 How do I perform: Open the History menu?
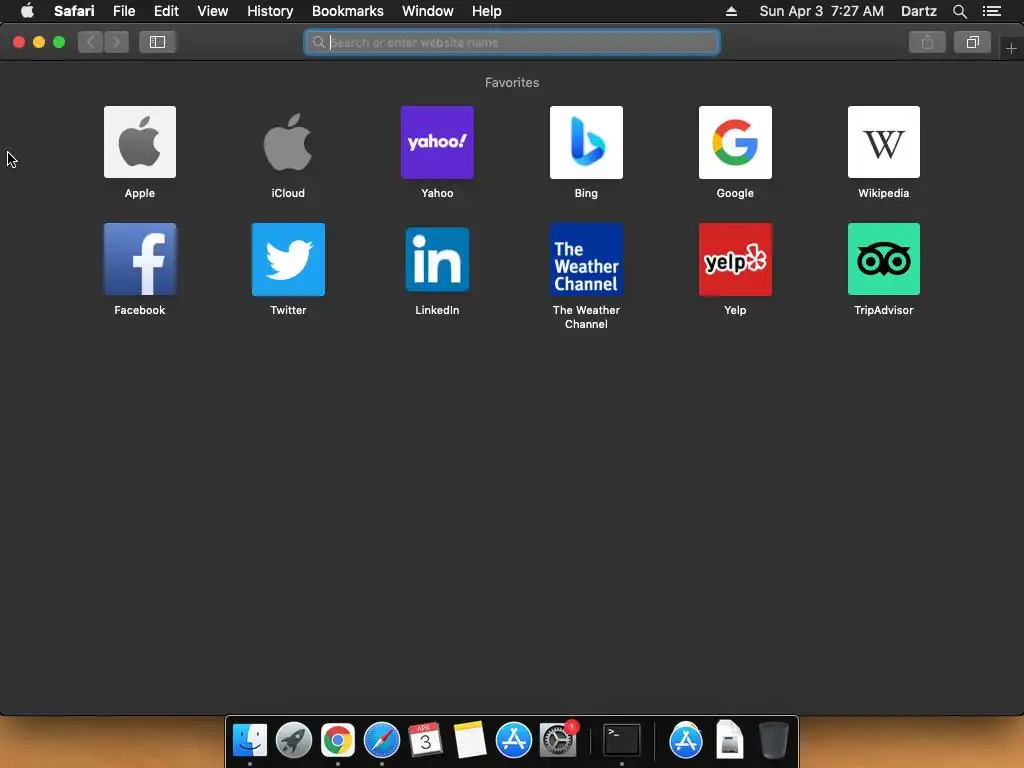(270, 11)
